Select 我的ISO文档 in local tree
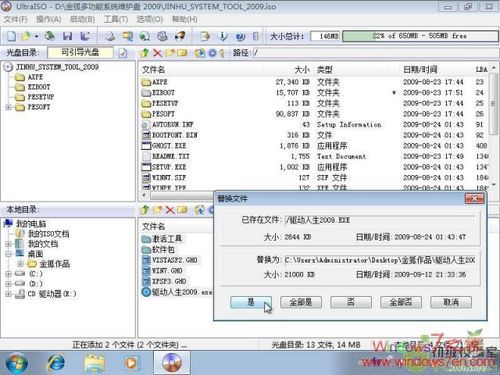 pyautogui.click(x=48, y=234)
